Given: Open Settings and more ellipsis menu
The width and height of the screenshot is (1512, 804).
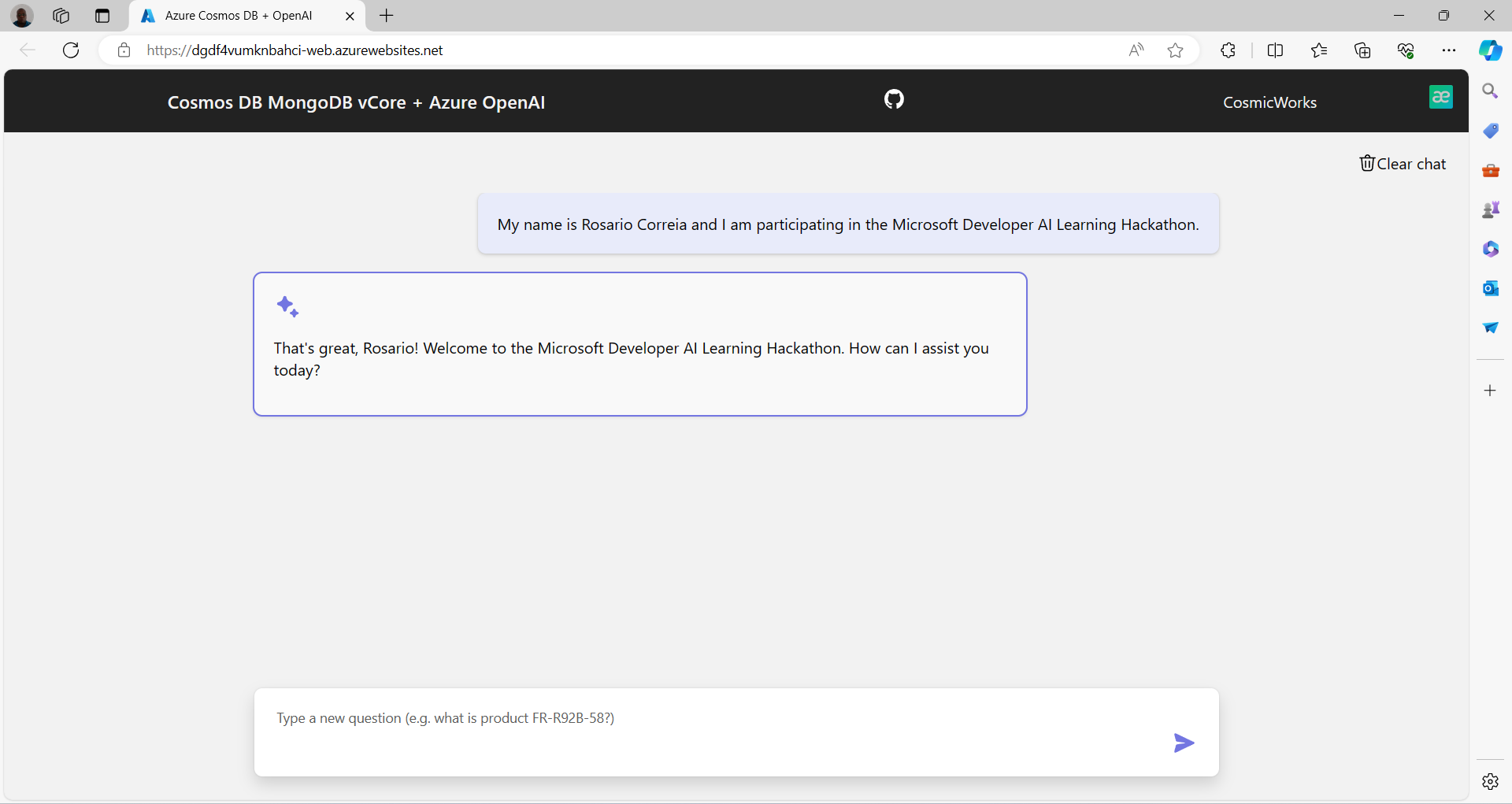Looking at the screenshot, I should click(1449, 50).
